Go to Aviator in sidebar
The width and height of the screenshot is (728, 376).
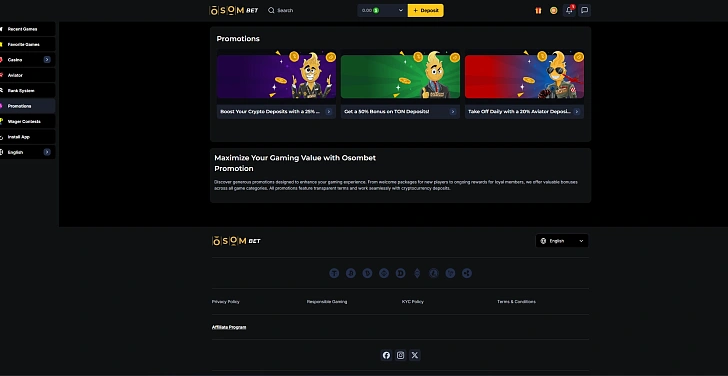27,75
